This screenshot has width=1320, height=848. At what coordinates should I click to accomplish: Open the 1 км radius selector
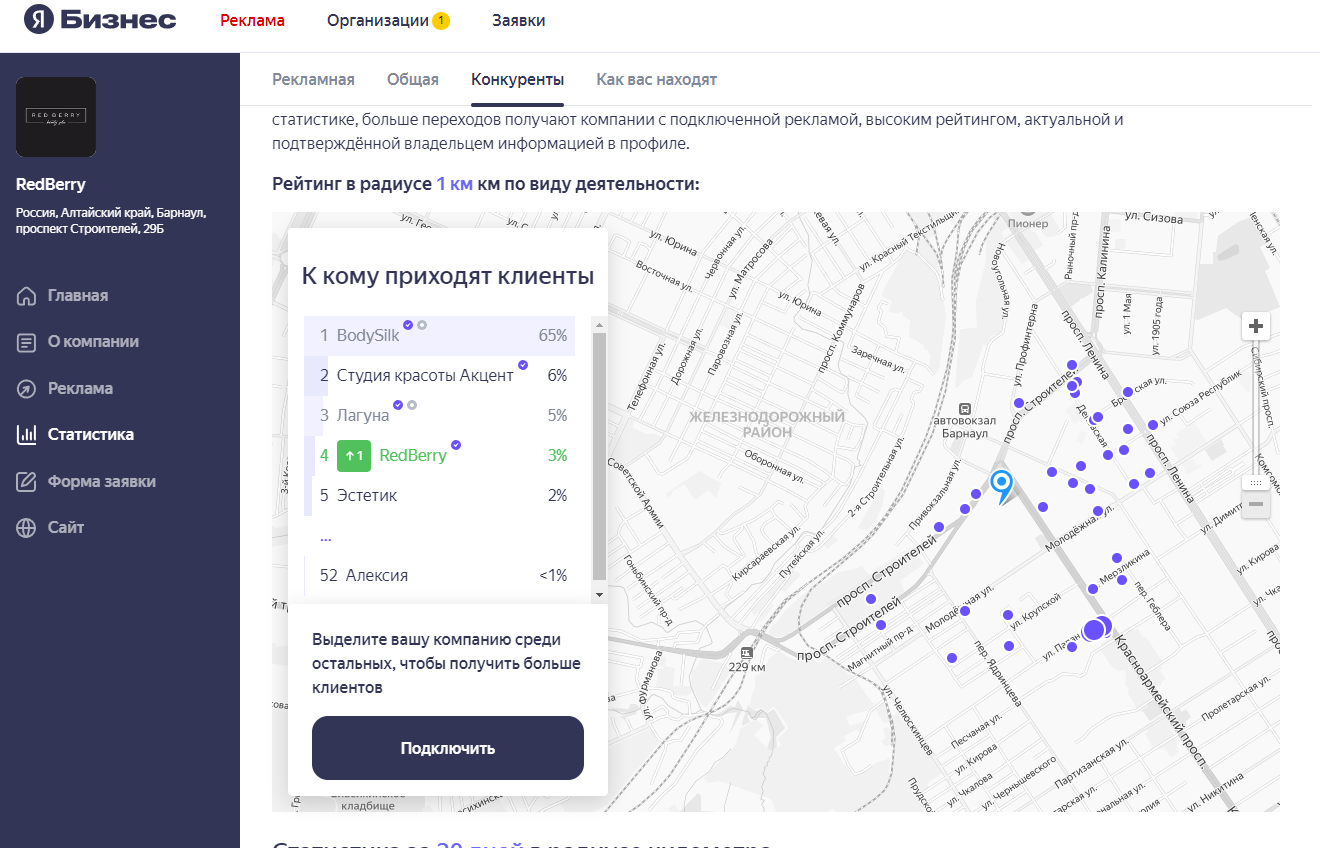pyautogui.click(x=454, y=184)
